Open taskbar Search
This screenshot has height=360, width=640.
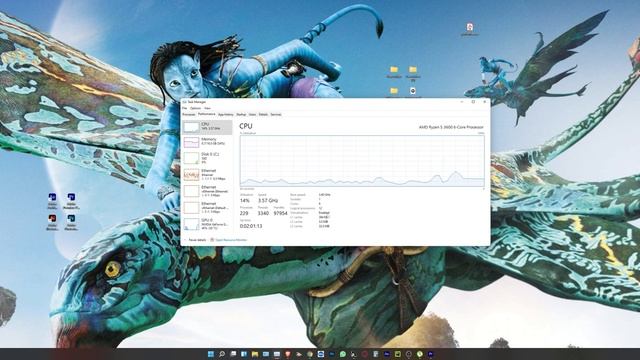[222, 354]
